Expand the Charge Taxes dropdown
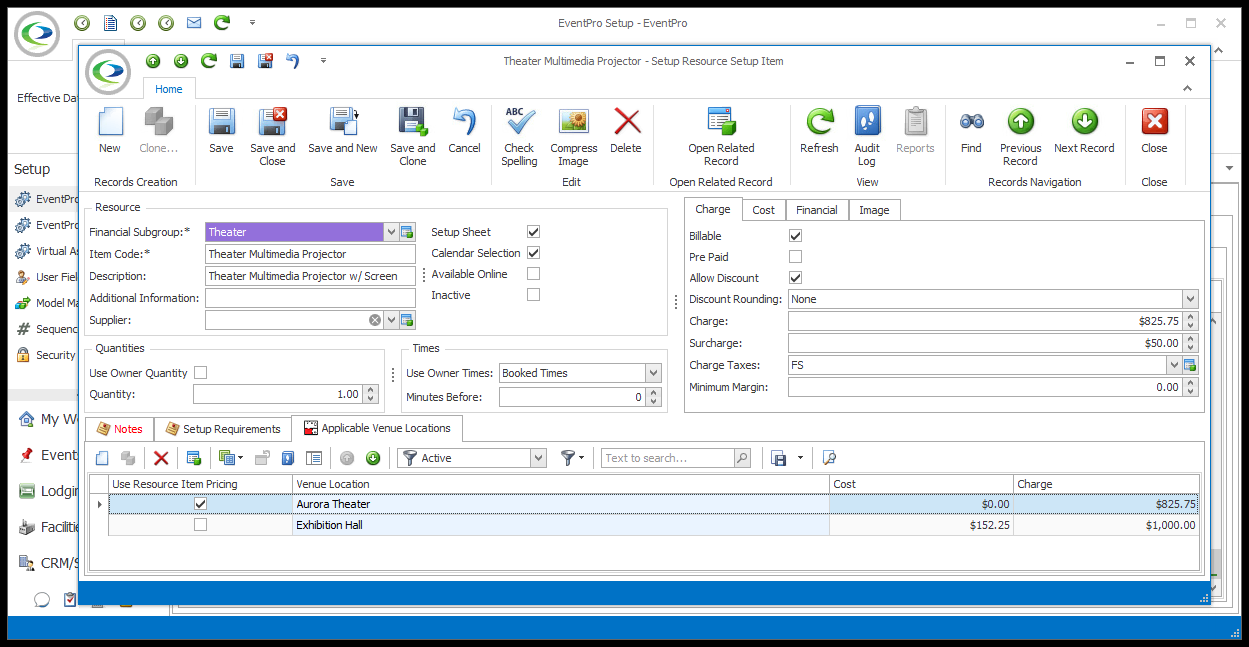 point(1174,365)
